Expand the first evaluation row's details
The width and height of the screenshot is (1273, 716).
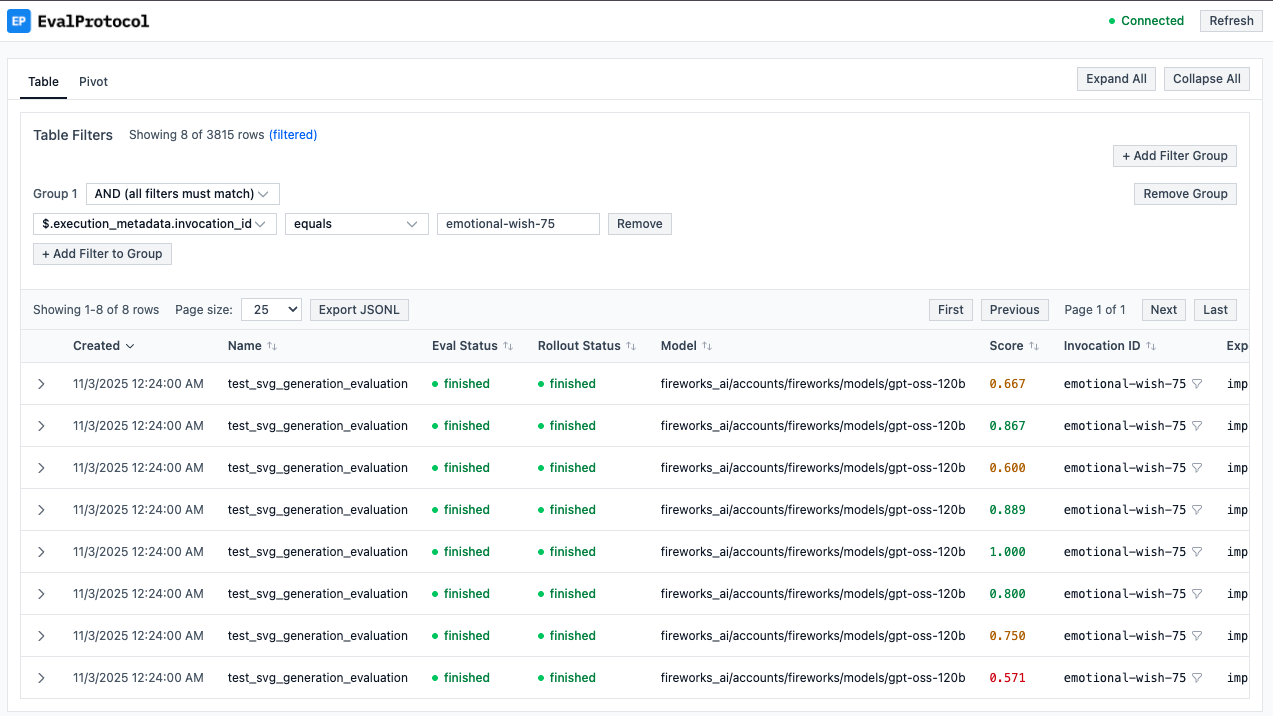[41, 383]
